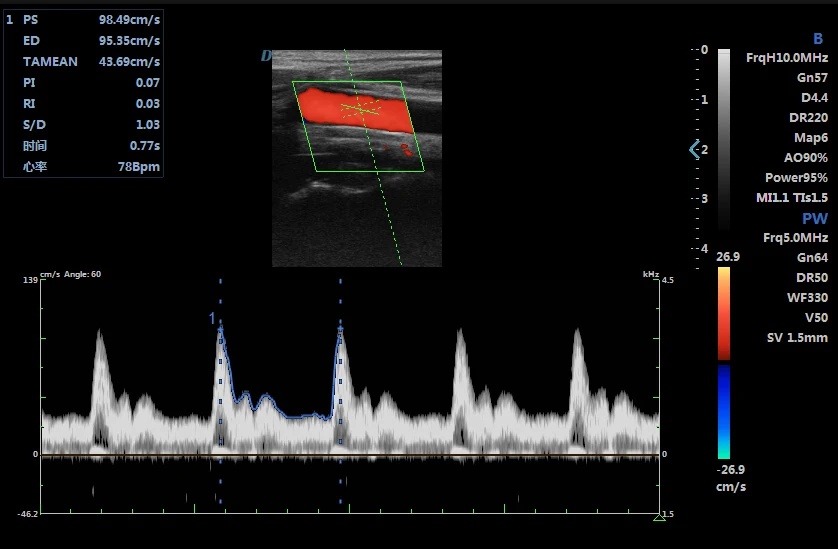Select the PW mode label
The width and height of the screenshot is (838, 549).
pos(814,218)
